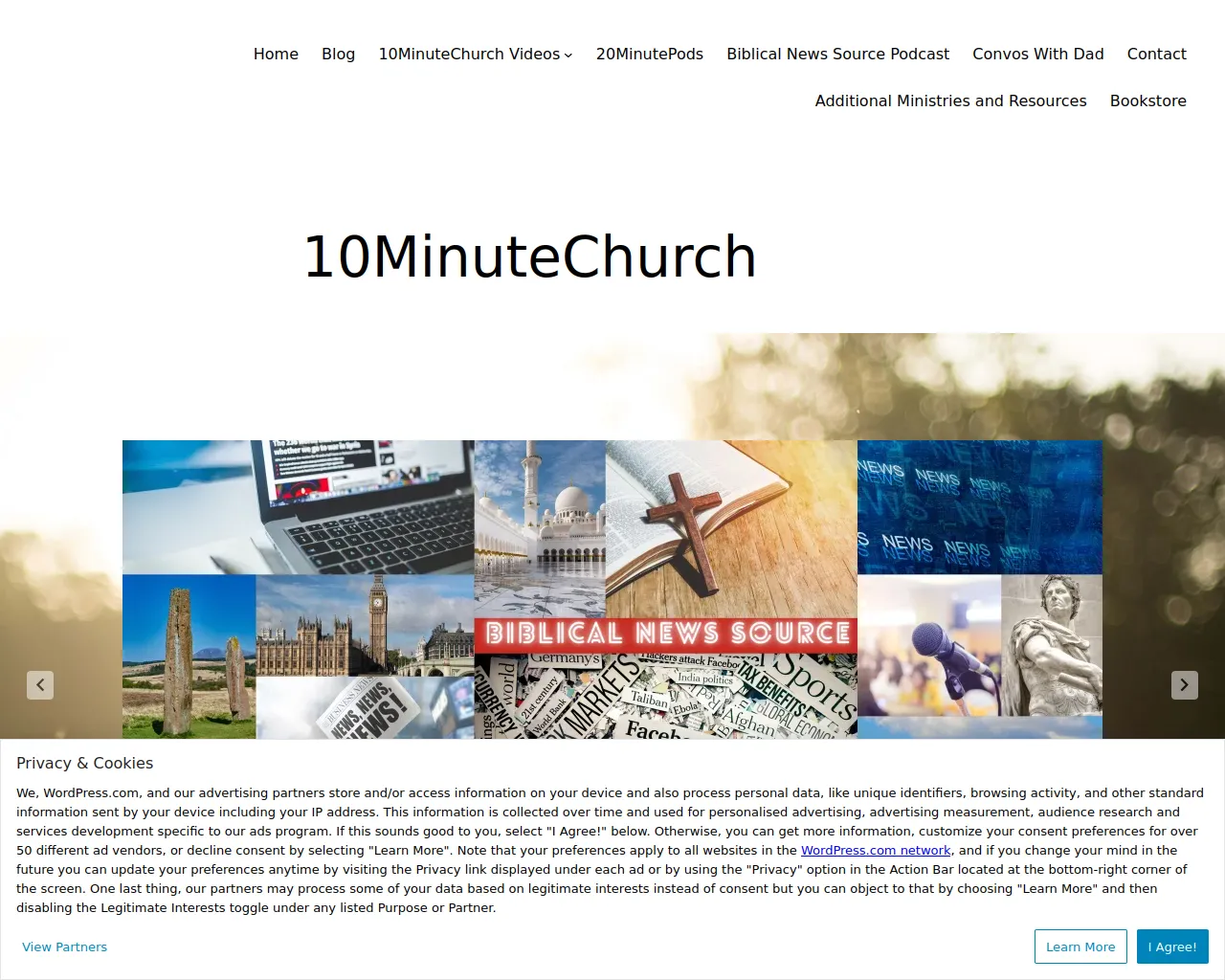
Task: Click the Biblical News Source slide image
Action: click(x=612, y=590)
